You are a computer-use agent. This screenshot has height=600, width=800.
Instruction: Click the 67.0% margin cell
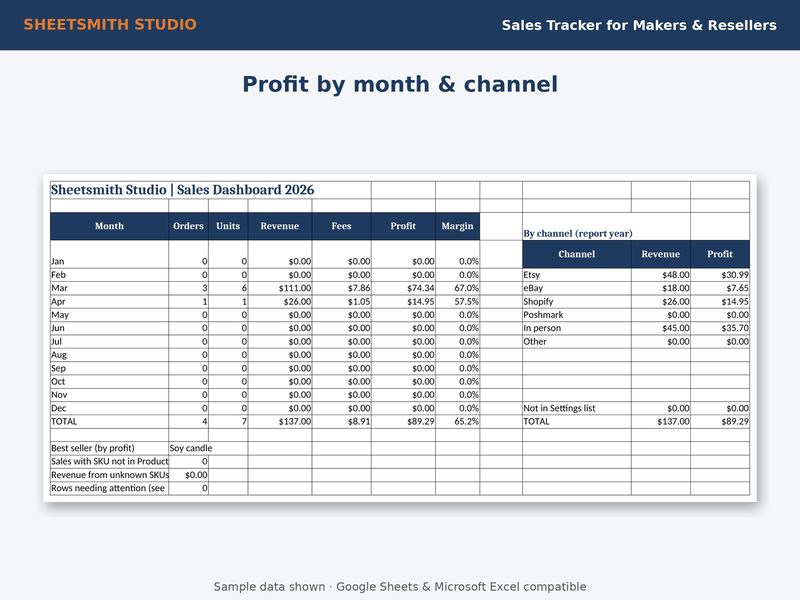tap(457, 288)
